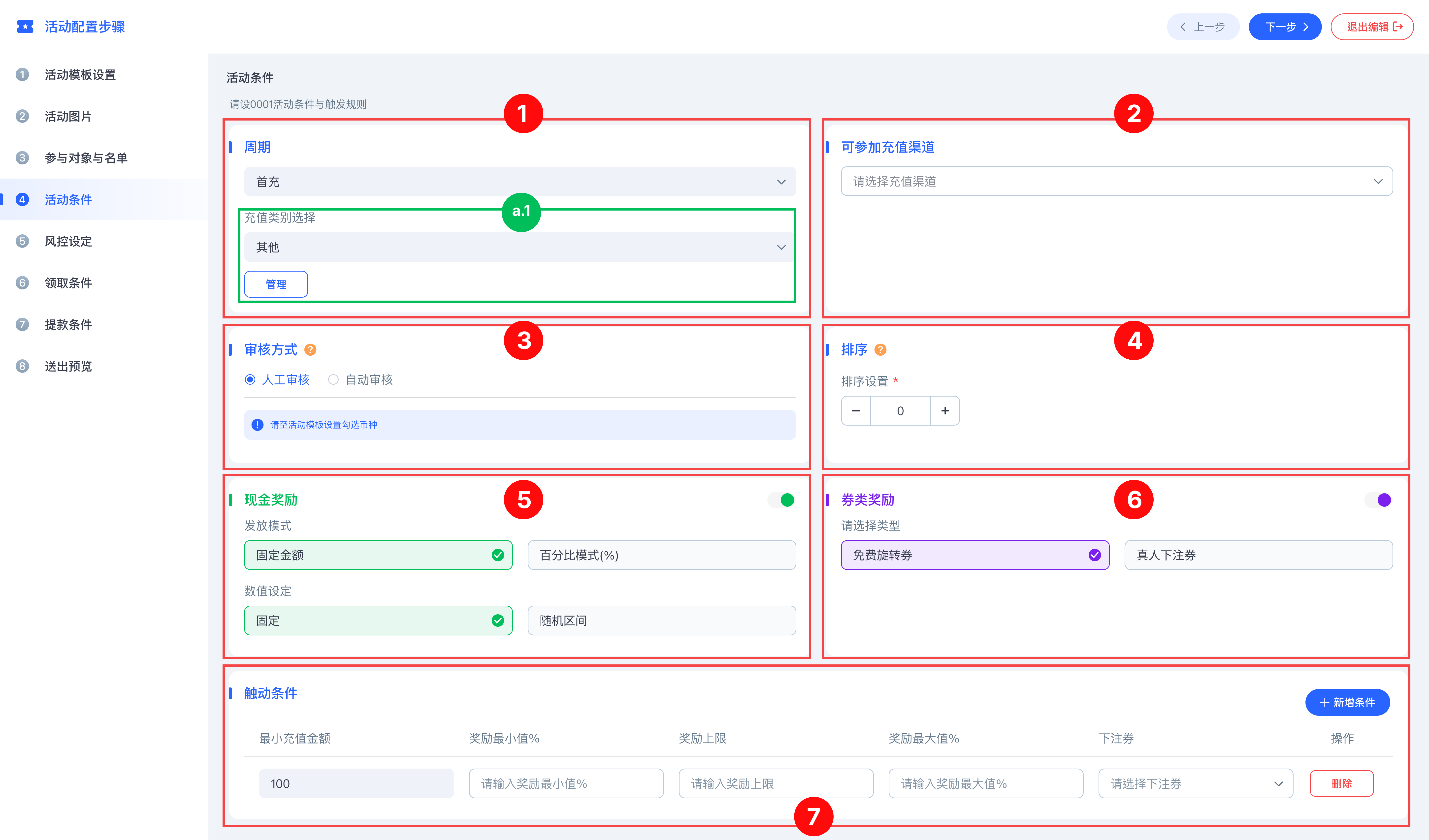1429x840 pixels.
Task: Click the step 8 number icon for 送出预览
Action: [x=22, y=366]
